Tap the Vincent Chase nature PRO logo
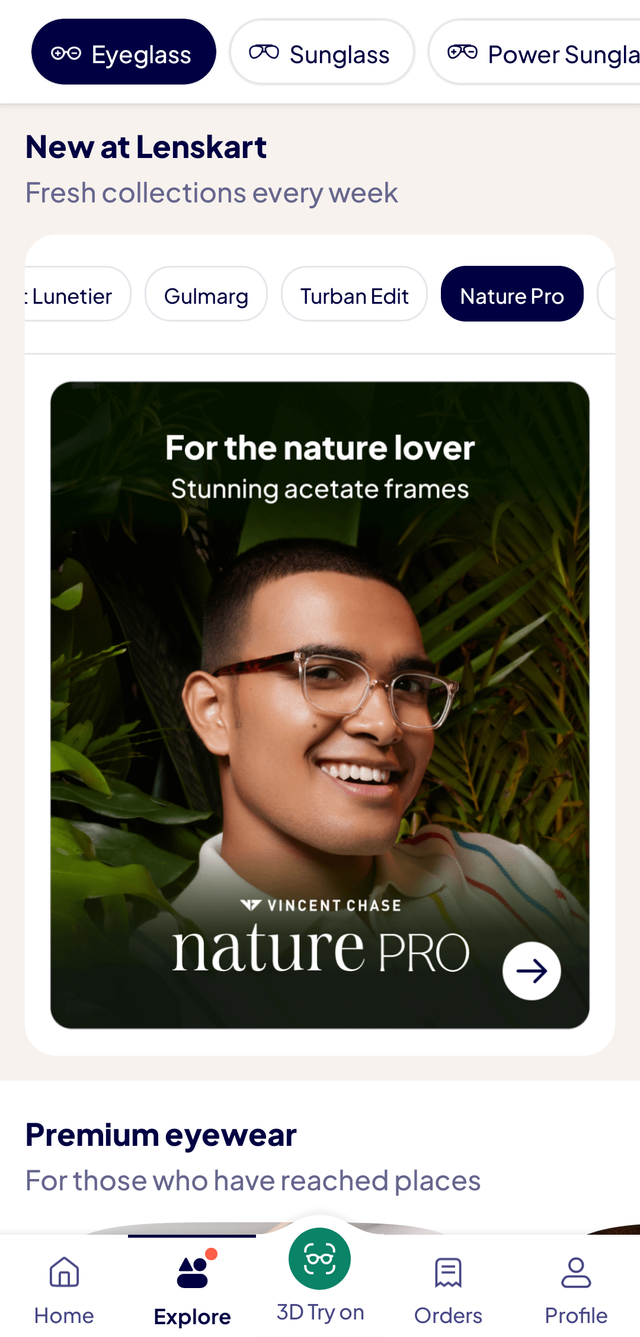This screenshot has height=1337, width=640. (x=320, y=936)
